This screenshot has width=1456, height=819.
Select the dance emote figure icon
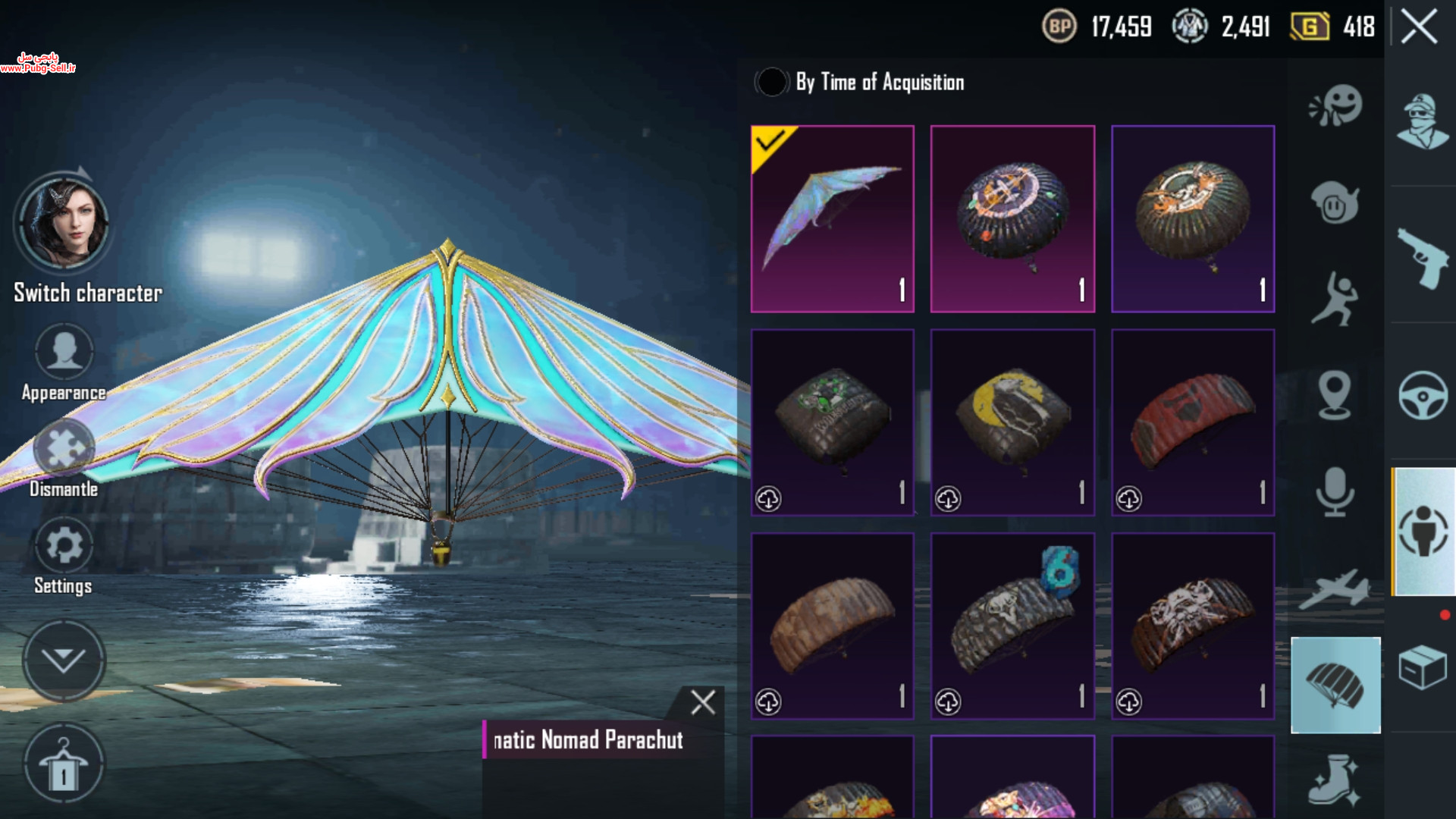1336,300
